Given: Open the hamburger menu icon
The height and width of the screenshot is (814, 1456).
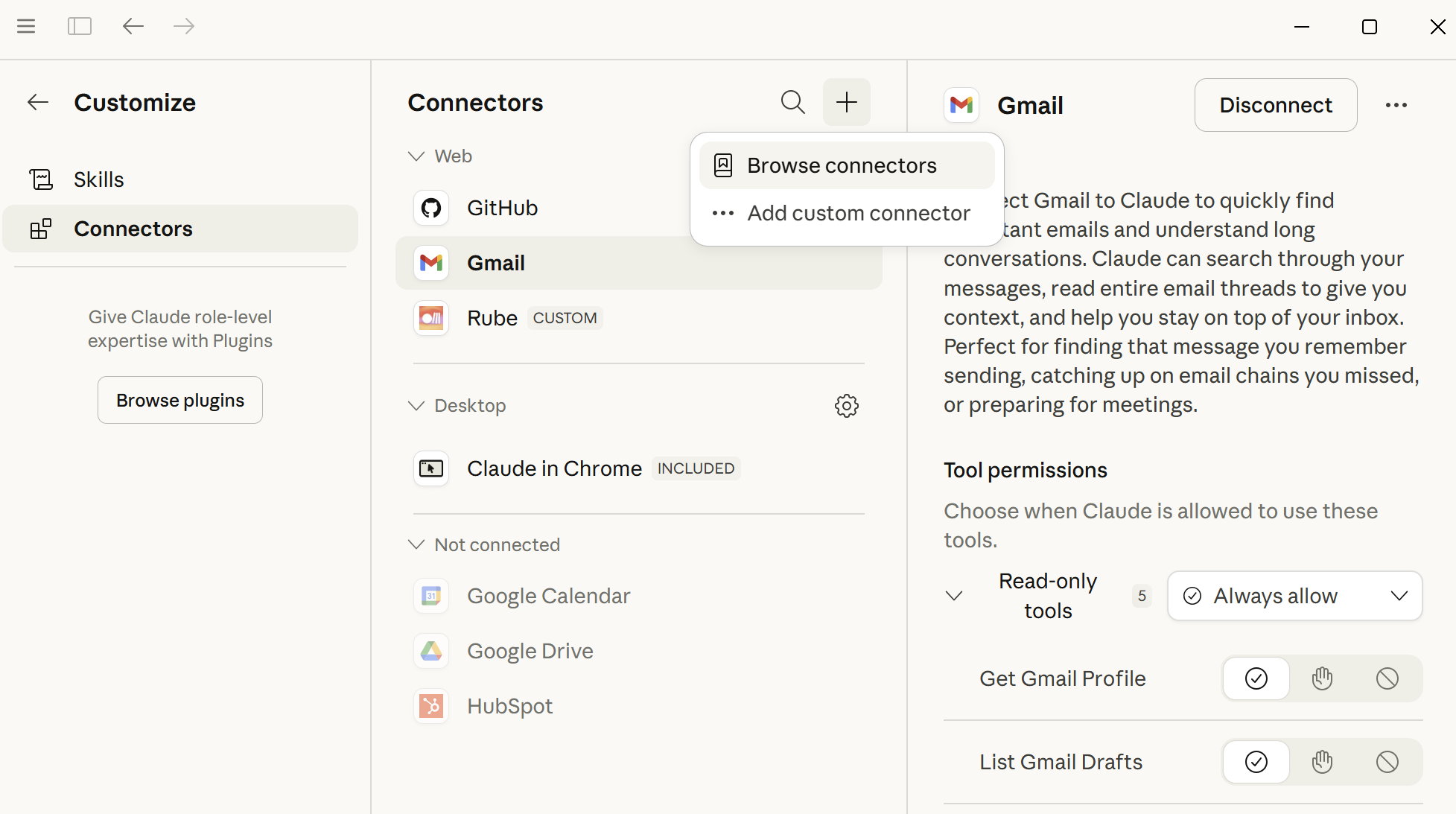Looking at the screenshot, I should (x=26, y=27).
